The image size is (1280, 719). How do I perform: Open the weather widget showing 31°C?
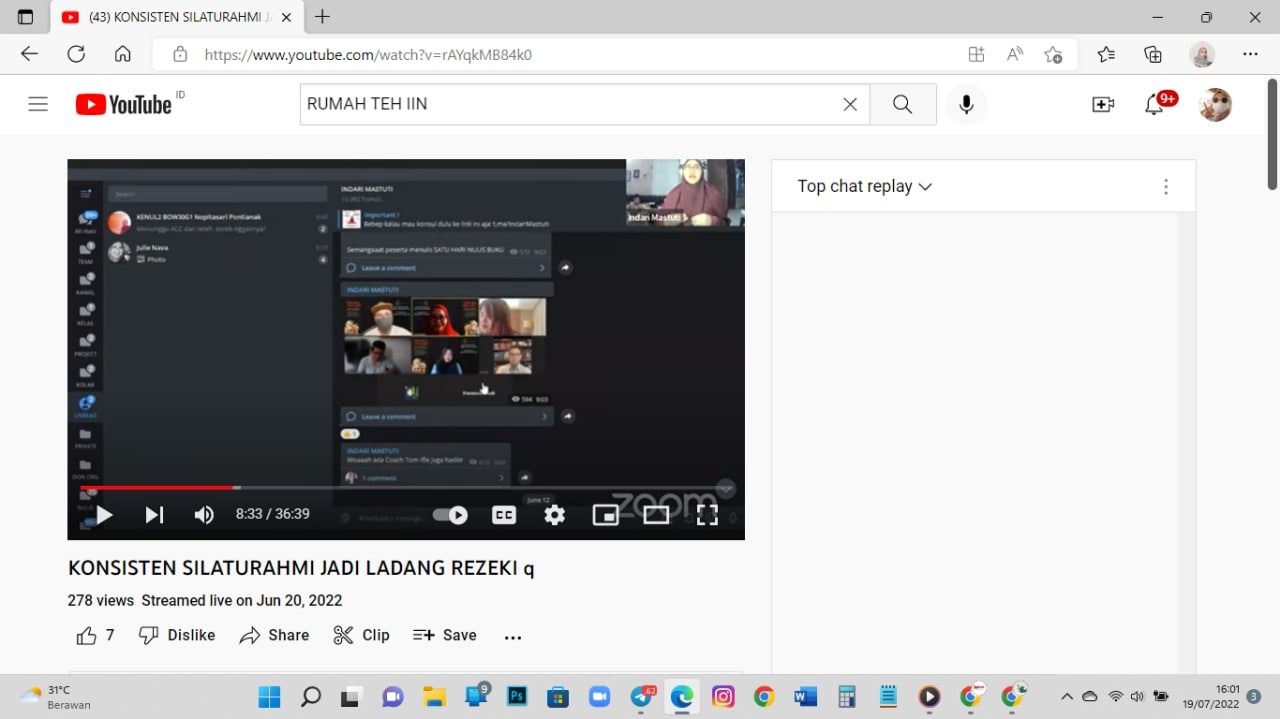[57, 697]
